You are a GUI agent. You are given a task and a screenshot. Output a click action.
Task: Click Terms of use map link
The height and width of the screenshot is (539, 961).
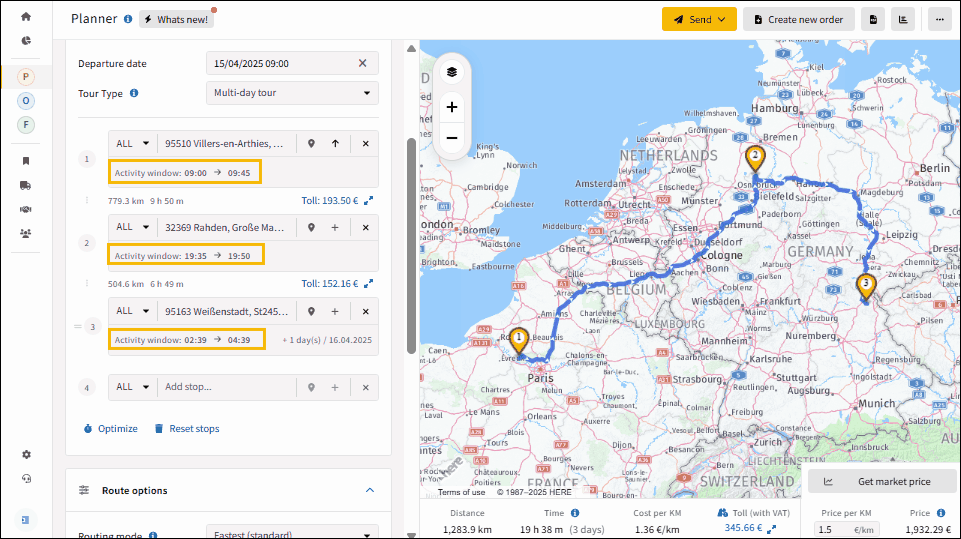pyautogui.click(x=461, y=492)
